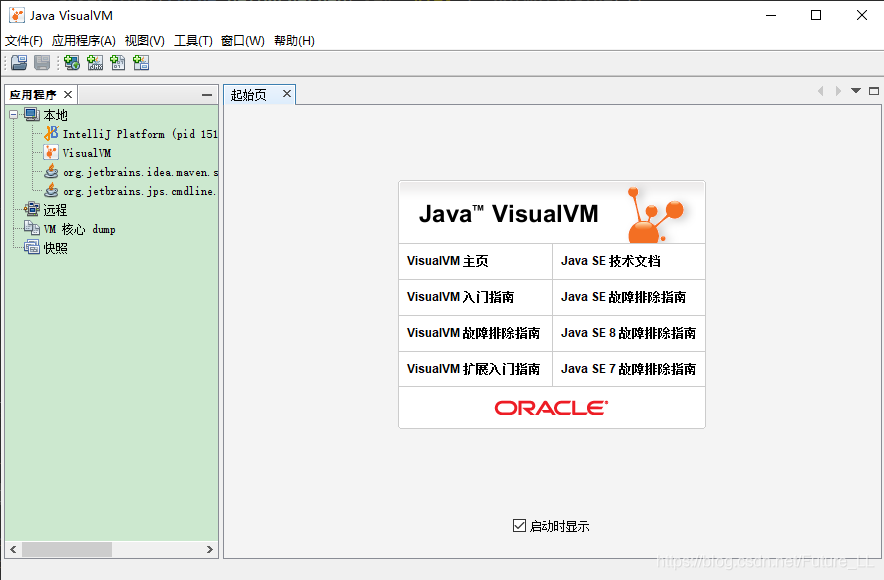Screen dimensions: 884x580
Task: Click the Java icon beside org.jetbrains.idea.maven
Action: coord(51,171)
